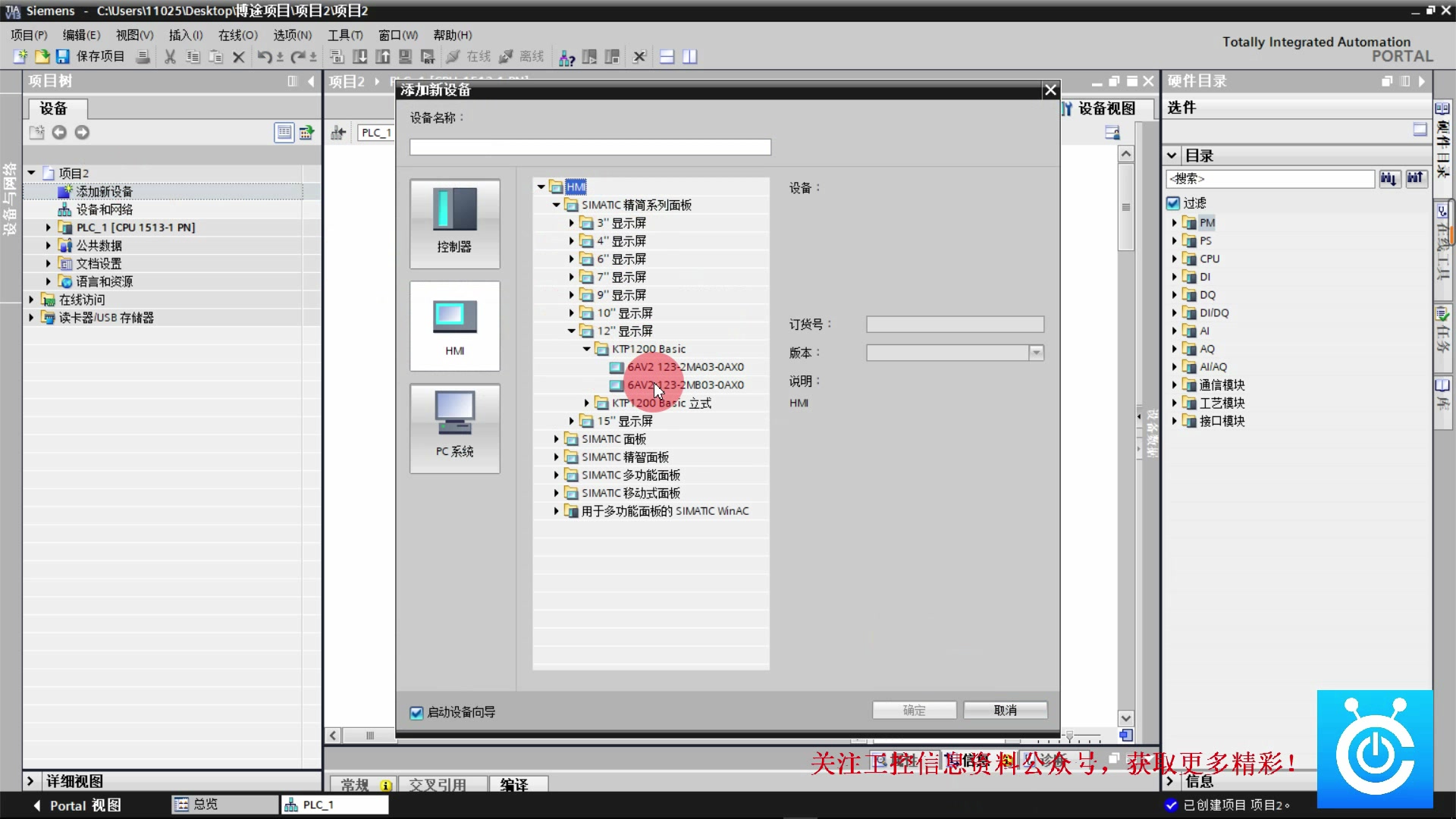Click catalog search upward icon
The image size is (1456, 819).
(1415, 178)
